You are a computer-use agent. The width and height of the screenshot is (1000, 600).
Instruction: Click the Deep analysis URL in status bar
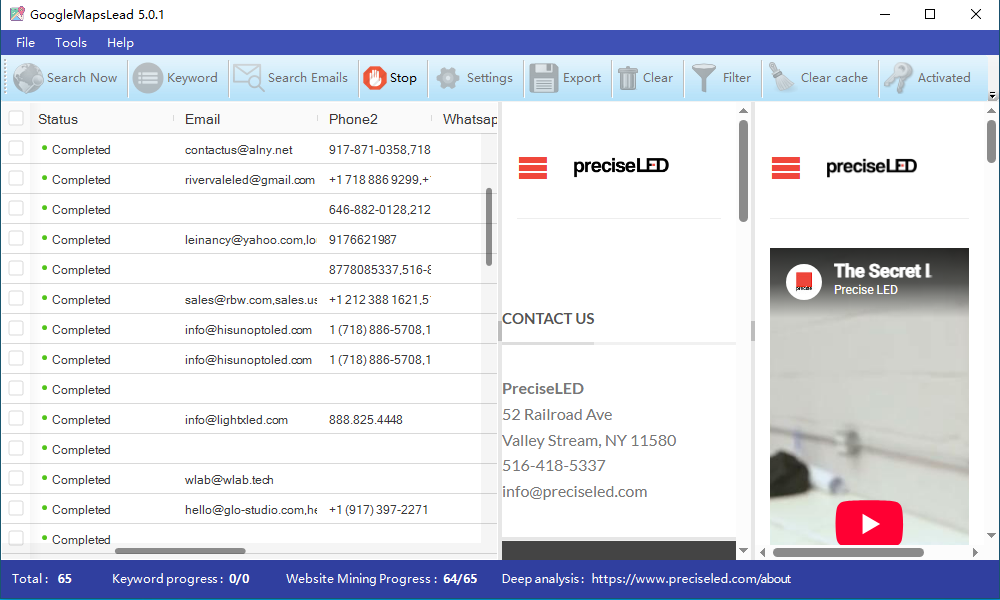point(691,579)
